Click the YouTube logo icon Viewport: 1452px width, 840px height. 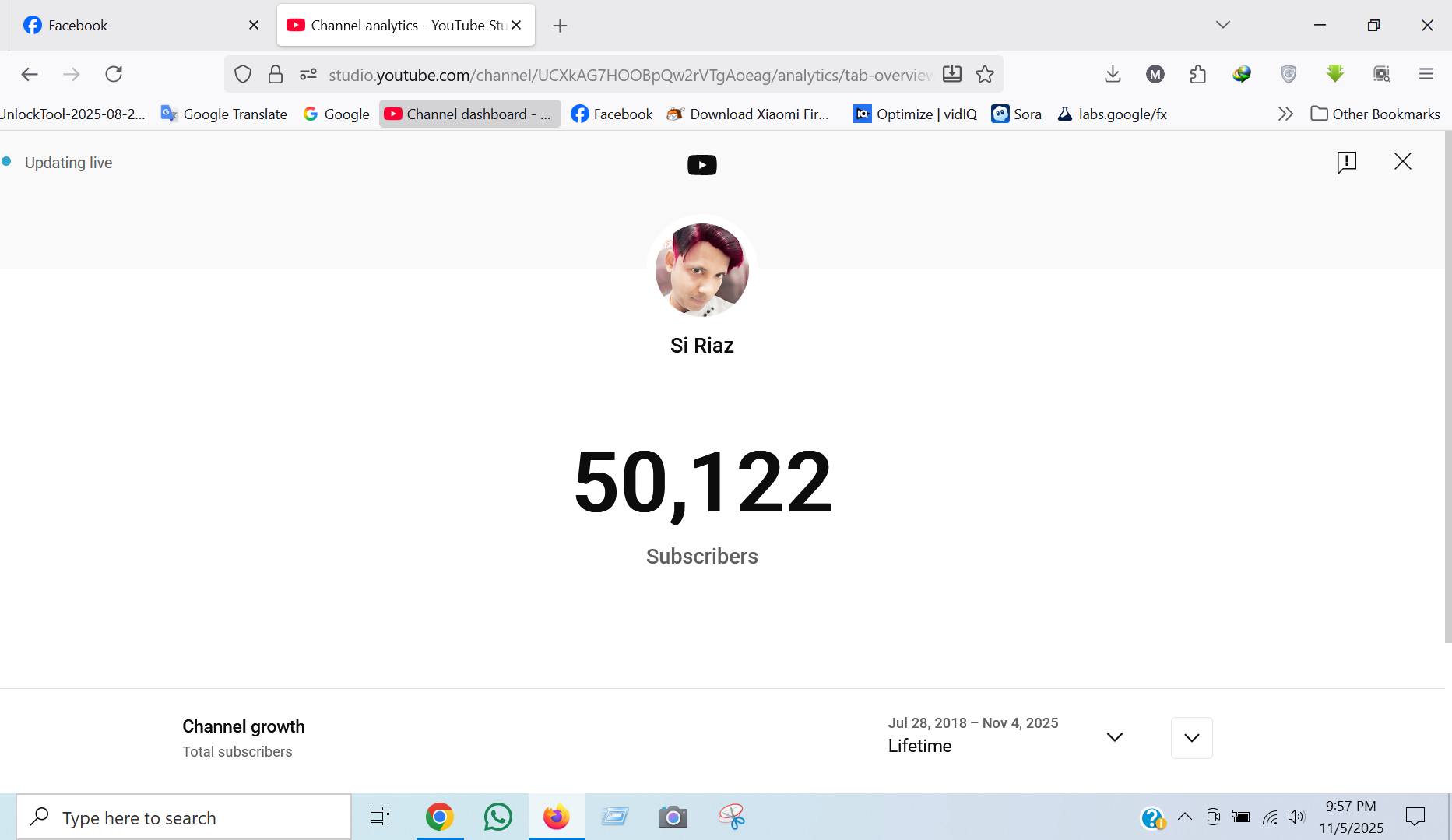(701, 165)
